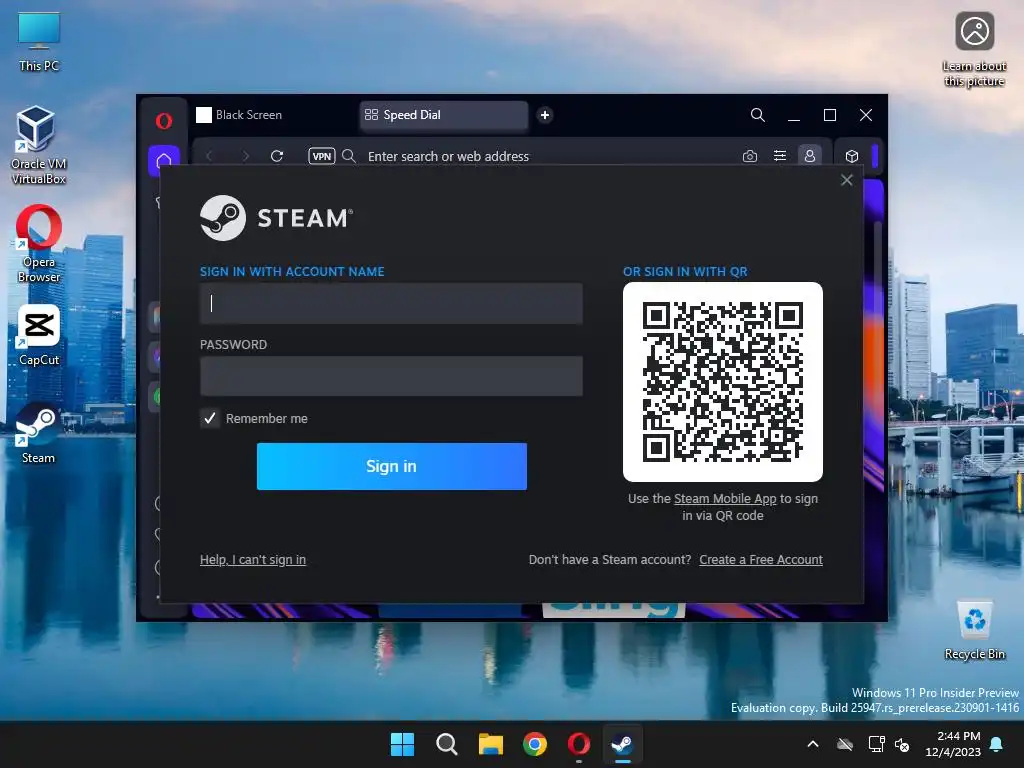Screen dimensions: 1024x768
Task: Open the Steam Mobile App link
Action: (x=725, y=498)
